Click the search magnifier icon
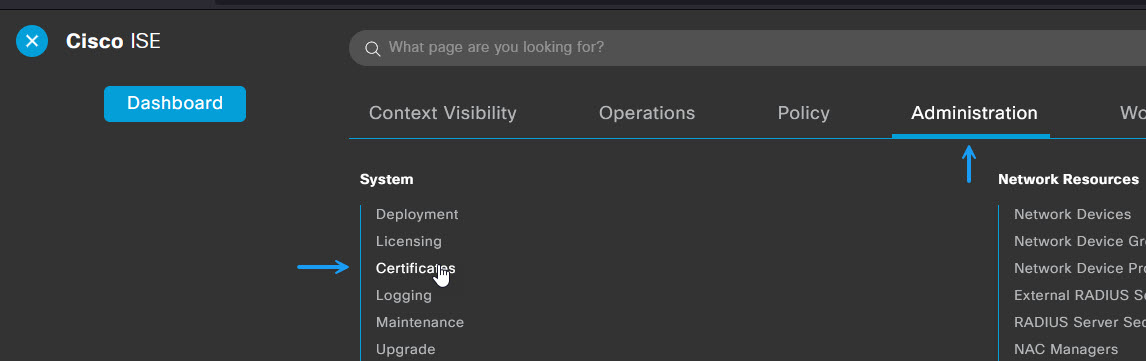 click(x=373, y=49)
